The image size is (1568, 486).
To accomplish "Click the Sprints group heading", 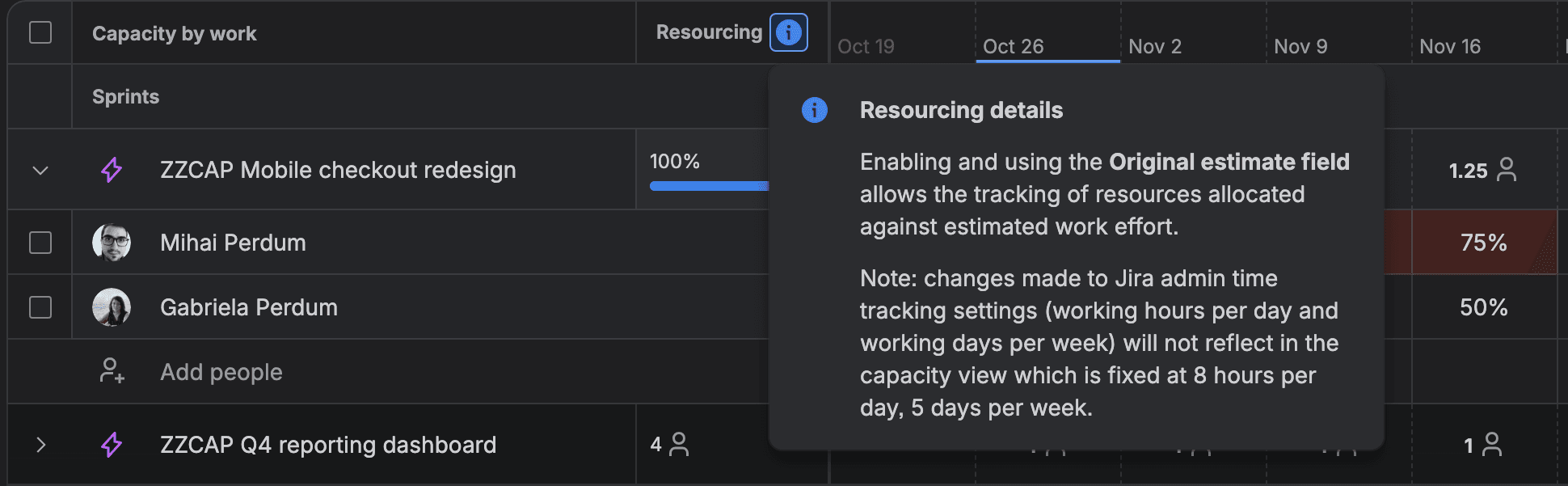I will tap(125, 96).
